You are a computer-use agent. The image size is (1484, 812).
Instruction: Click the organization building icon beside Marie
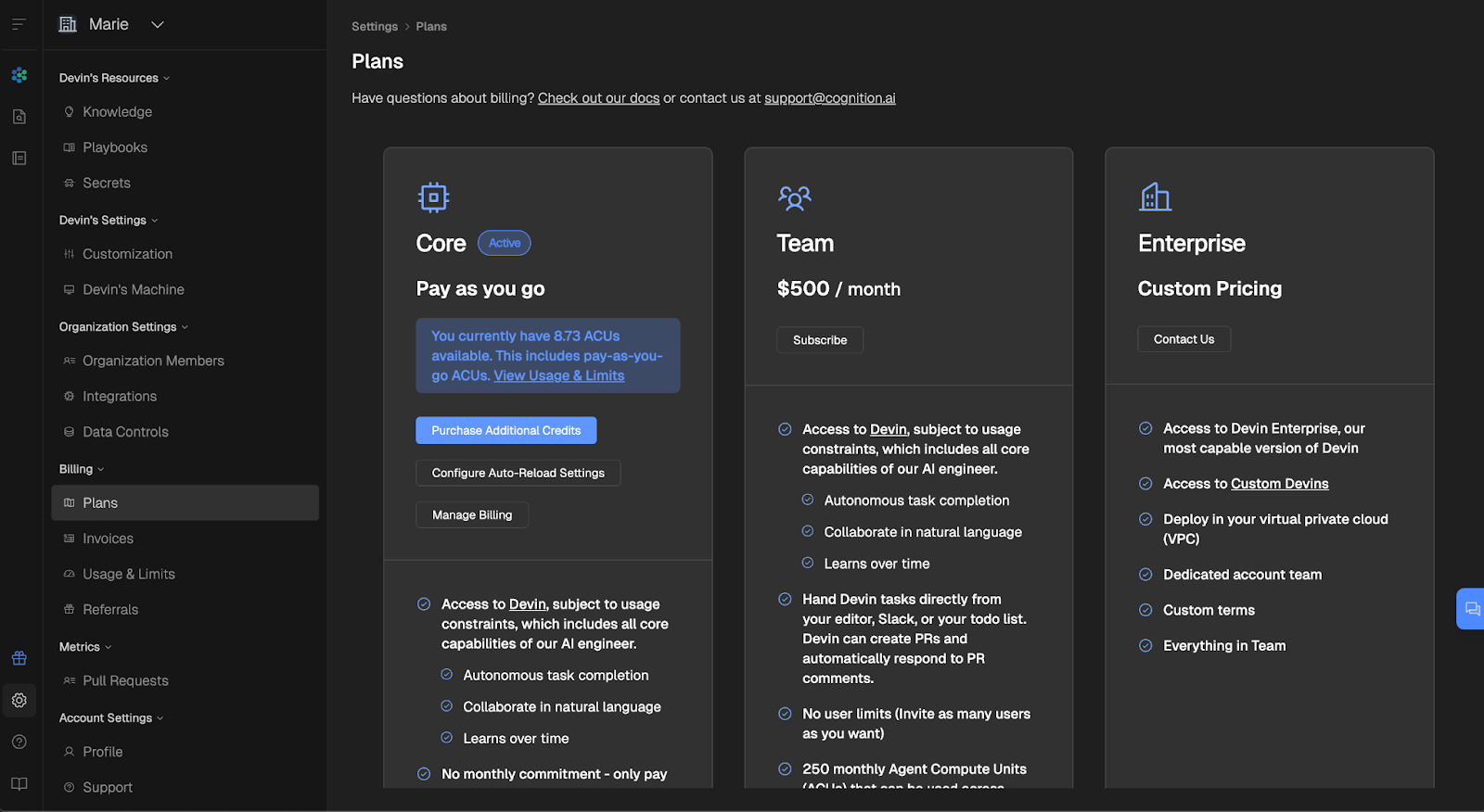(x=68, y=24)
